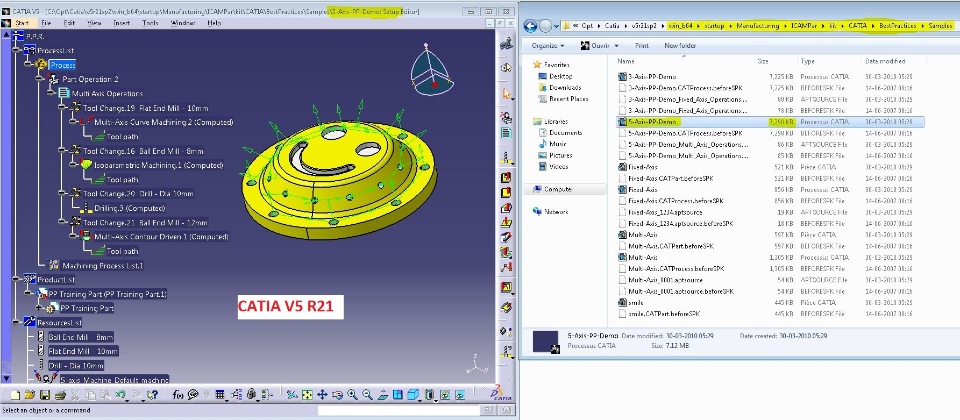Click the Back button in Explorer window
Viewport: 960px width, 420px height.
pos(530,26)
